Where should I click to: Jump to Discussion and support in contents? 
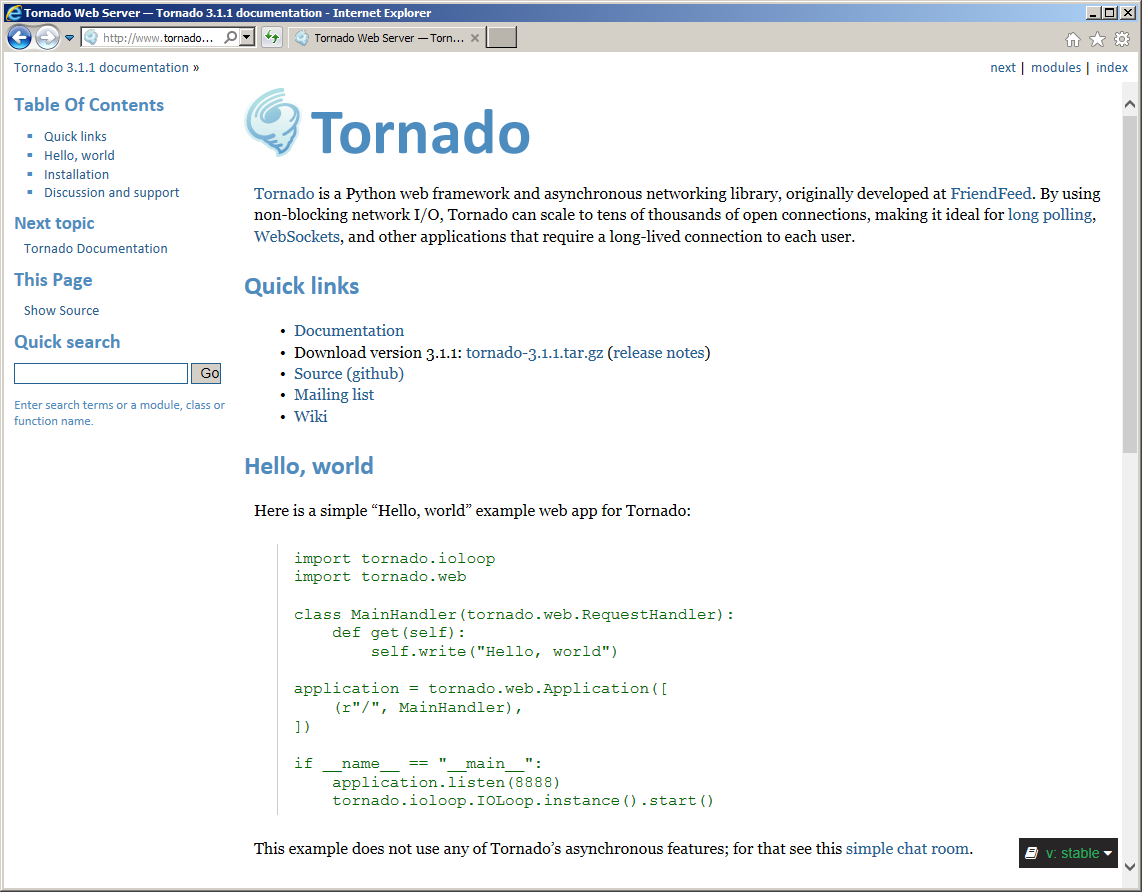pyautogui.click(x=111, y=192)
